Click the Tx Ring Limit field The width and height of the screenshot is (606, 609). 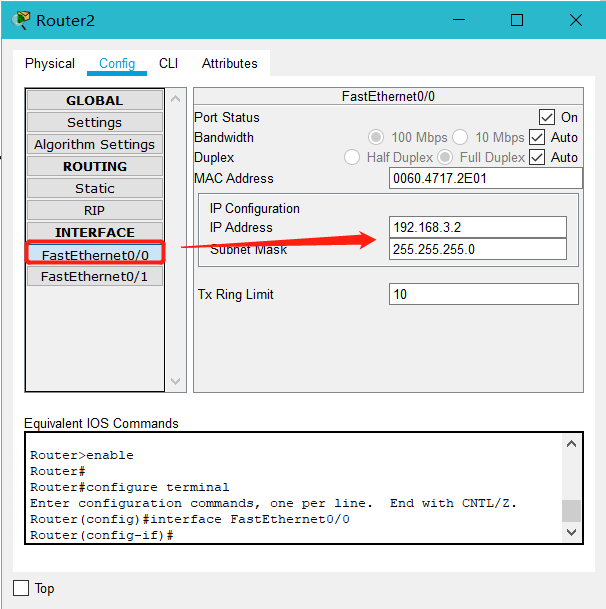[x=484, y=294]
